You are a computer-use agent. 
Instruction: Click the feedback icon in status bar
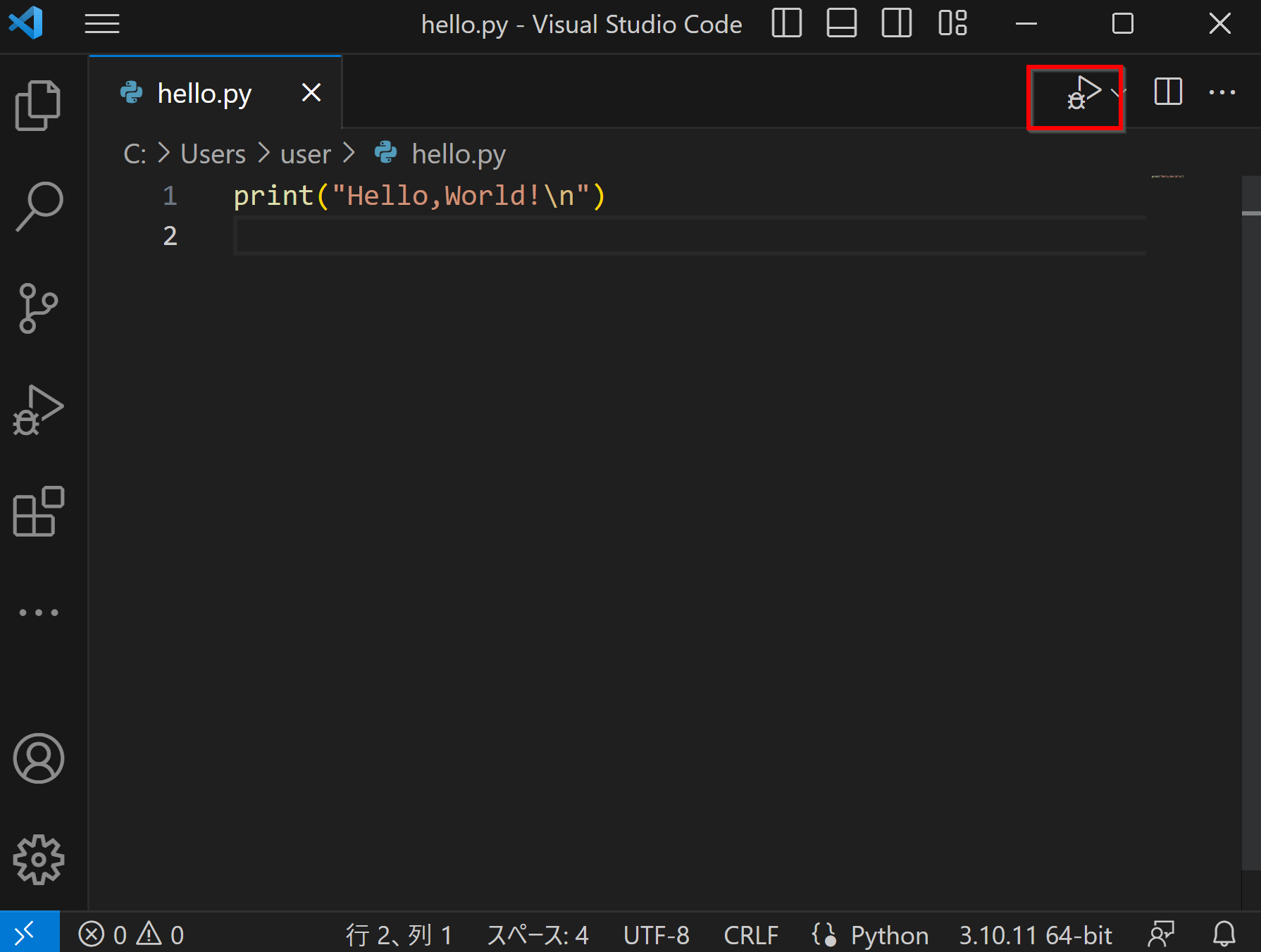coord(1161,934)
